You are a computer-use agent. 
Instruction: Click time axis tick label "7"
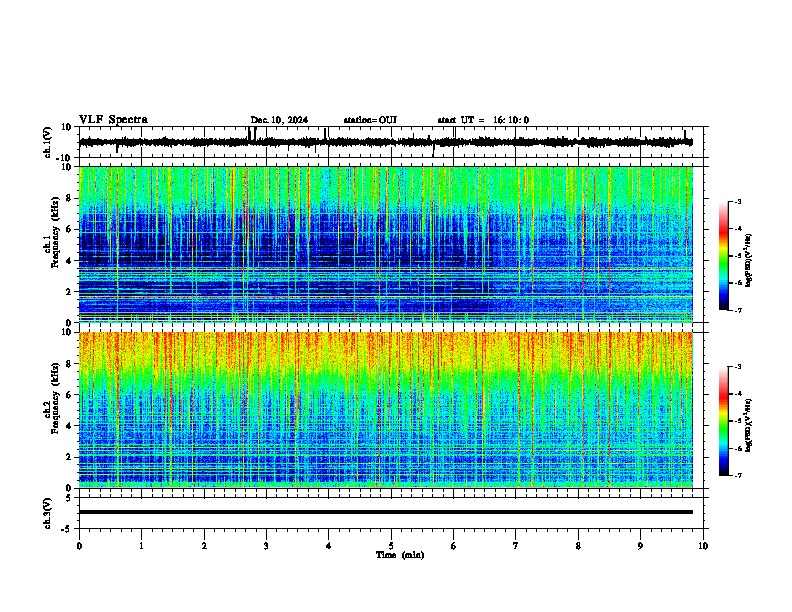point(516,546)
